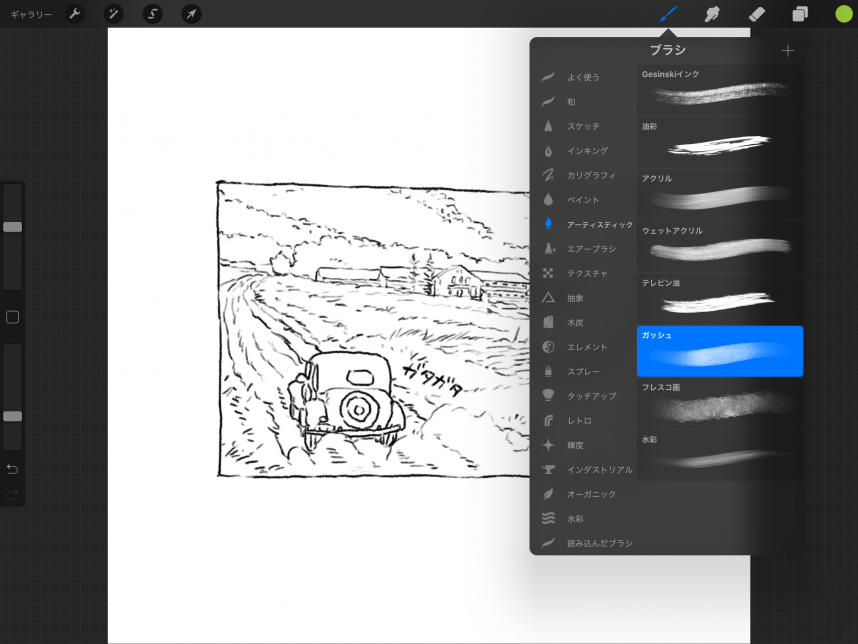Return to ギャラリー gallery
The height and width of the screenshot is (644, 858).
(x=31, y=15)
